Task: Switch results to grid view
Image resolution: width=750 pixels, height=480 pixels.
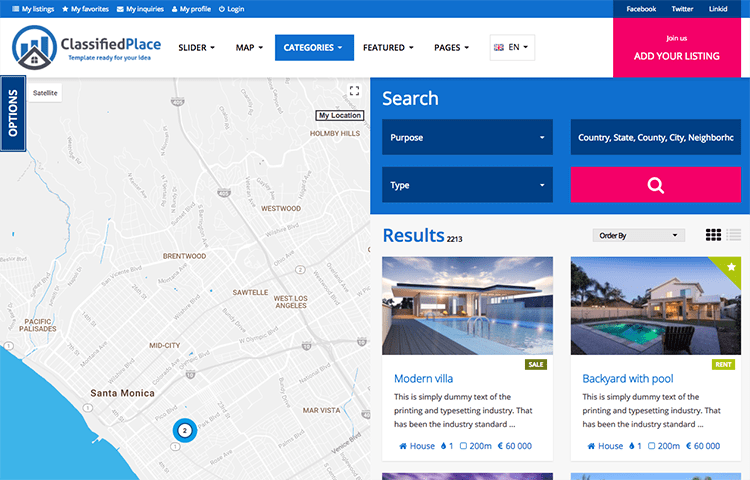Action: point(713,235)
